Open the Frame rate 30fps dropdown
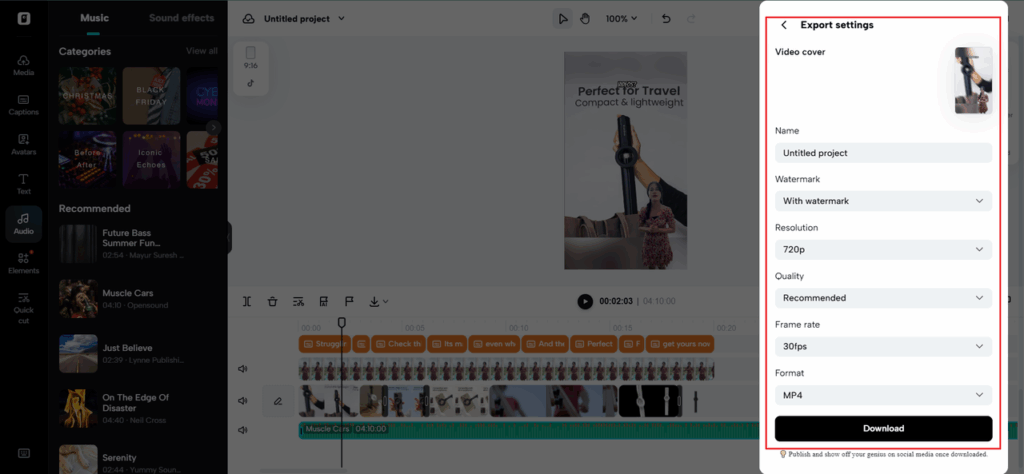Screen dimensions: 1024x474 [883, 346]
